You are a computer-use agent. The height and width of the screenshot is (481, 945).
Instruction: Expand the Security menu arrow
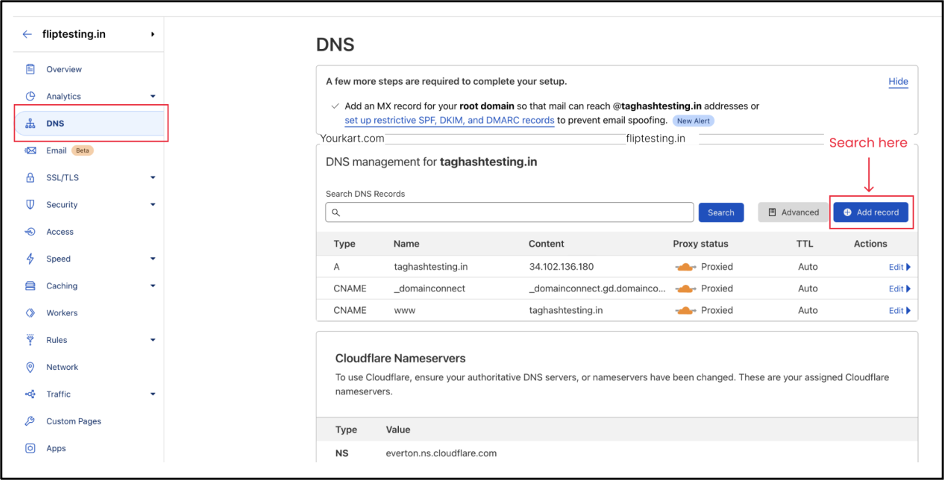(x=152, y=204)
